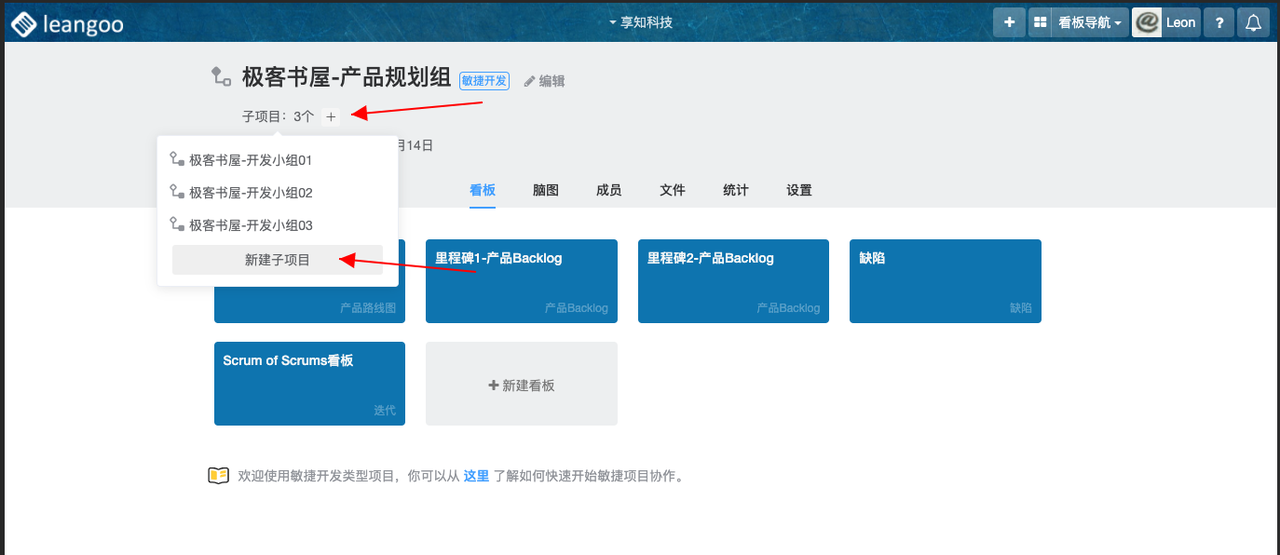The image size is (1280, 555).
Task: Select sub-project 极客书屋-开发小组01
Action: [251, 160]
